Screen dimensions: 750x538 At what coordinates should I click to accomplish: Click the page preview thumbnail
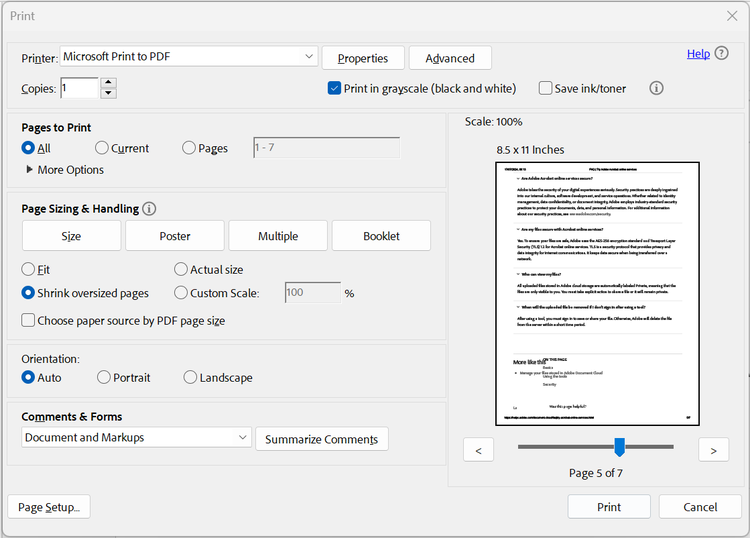pos(597,294)
